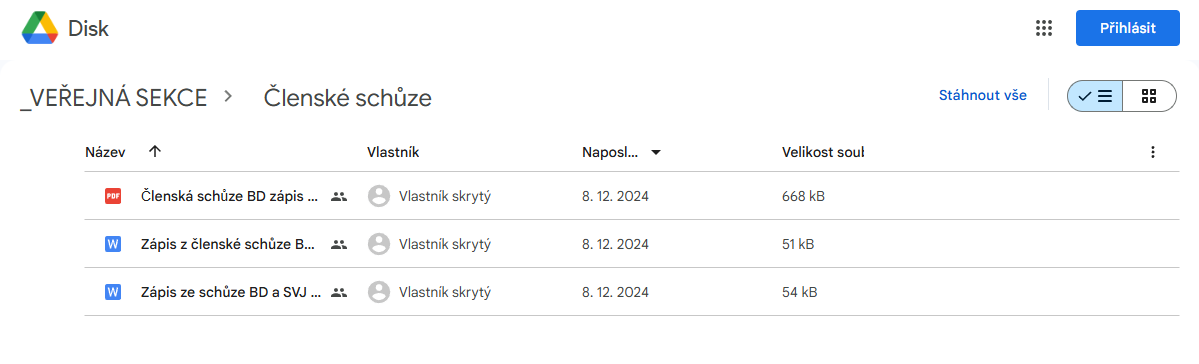Click the Název column header
This screenshot has height=364, width=1199.
point(105,152)
